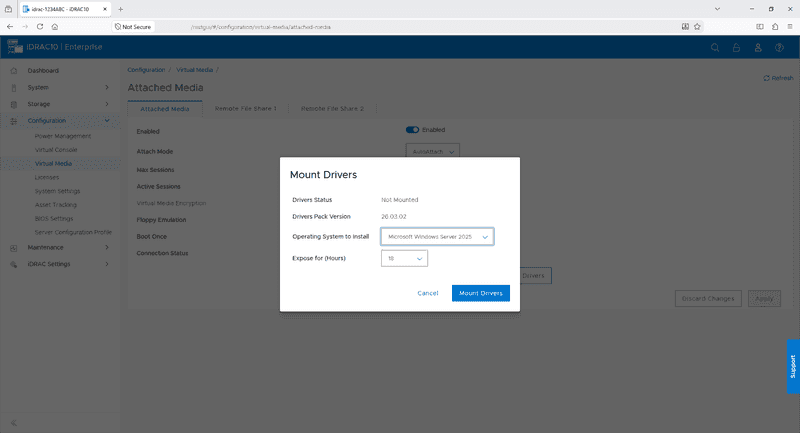Click the browser address bar URL

pyautogui.click(x=261, y=27)
